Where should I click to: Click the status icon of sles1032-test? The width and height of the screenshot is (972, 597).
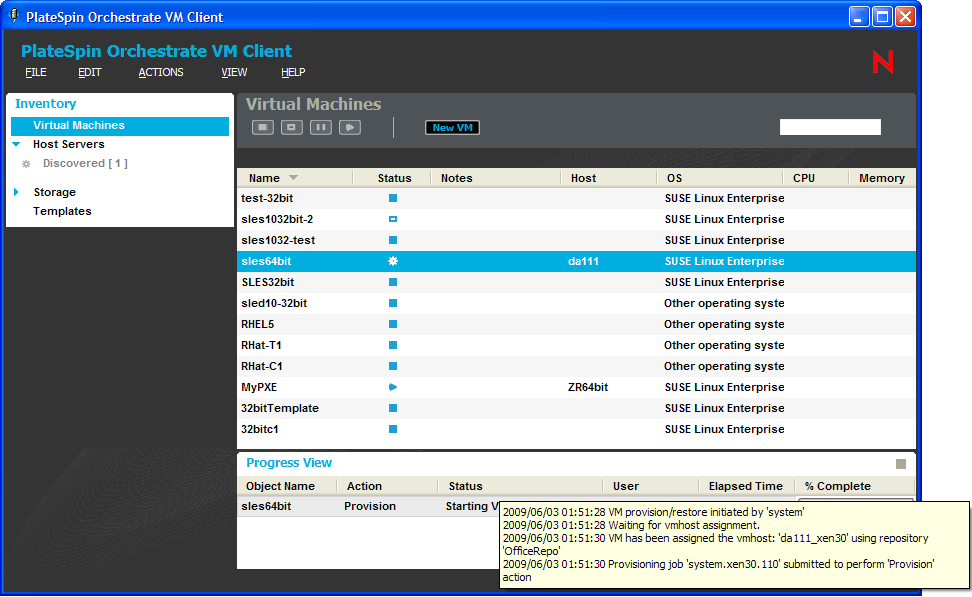tap(393, 241)
